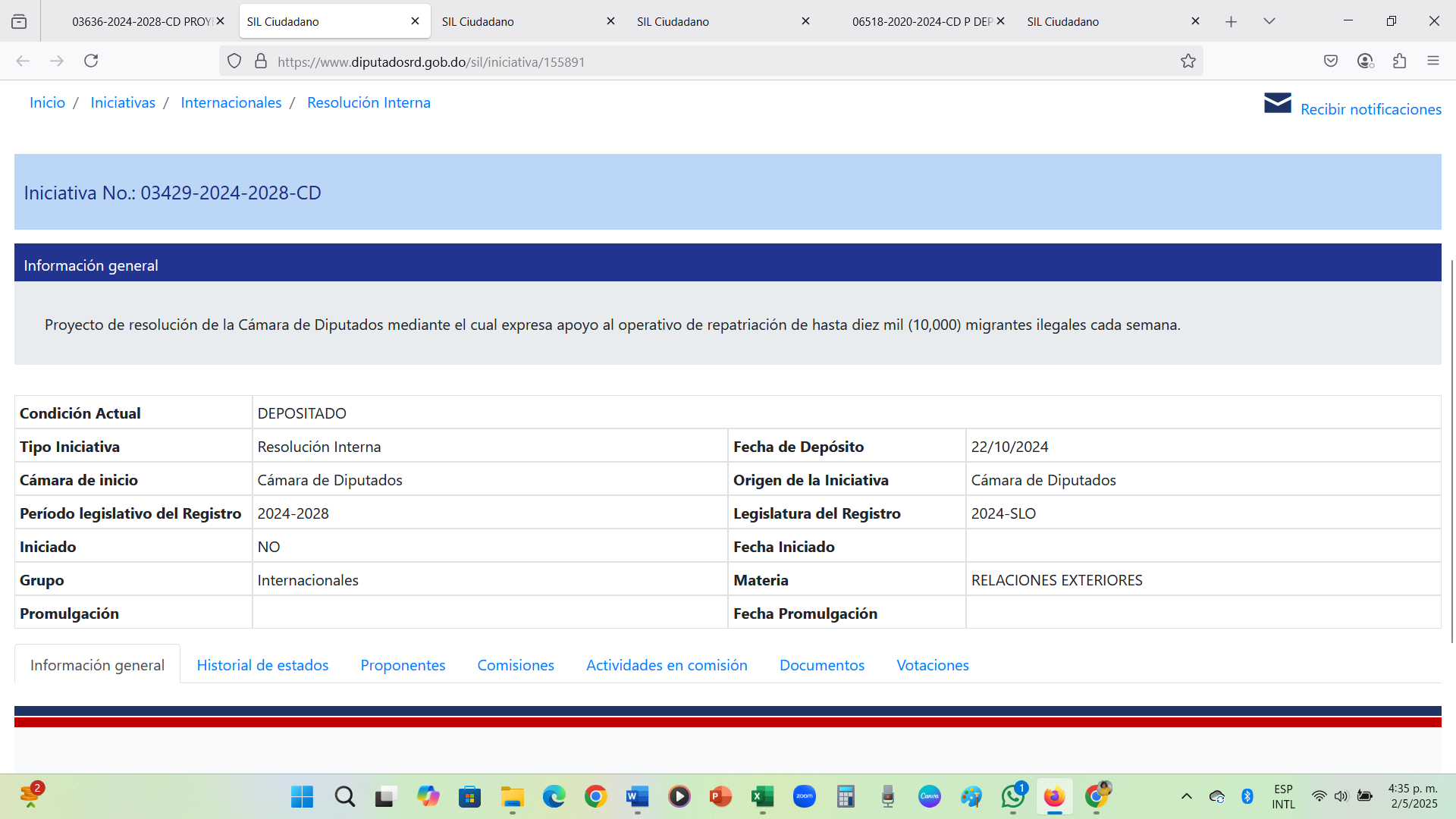Viewport: 1456px width, 819px height.
Task: Open a new browser tab
Action: click(1231, 21)
